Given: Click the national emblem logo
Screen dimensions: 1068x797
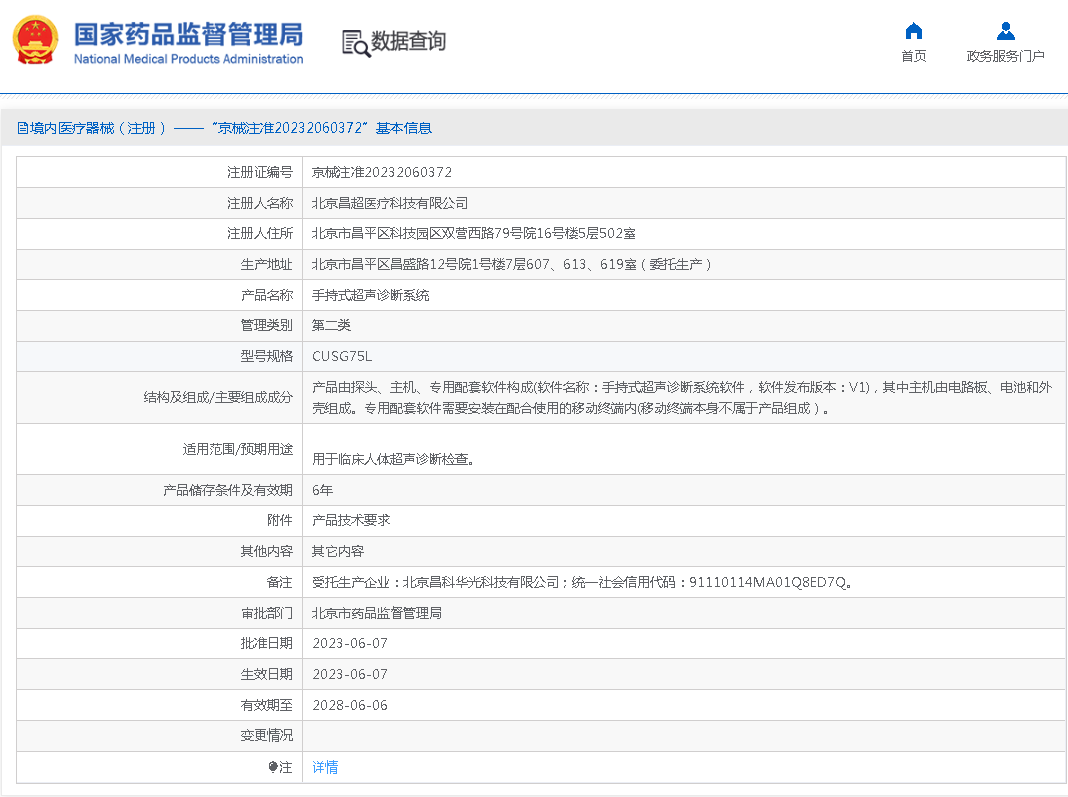Looking at the screenshot, I should [x=36, y=41].
